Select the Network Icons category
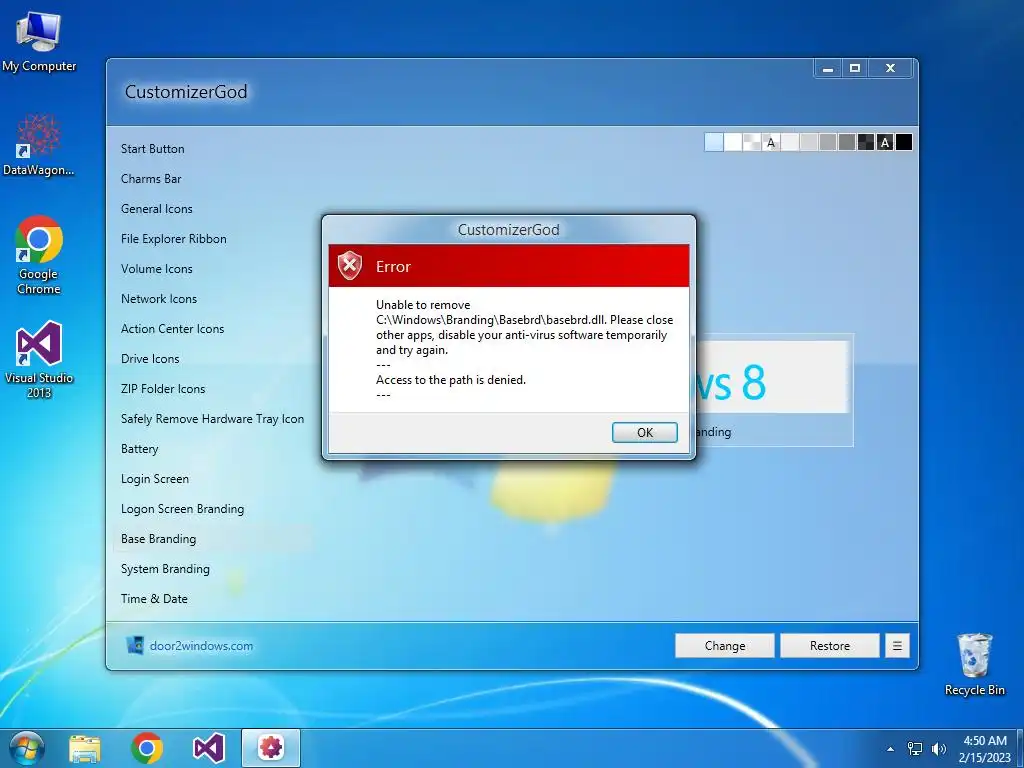Viewport: 1024px width, 768px height. (159, 299)
